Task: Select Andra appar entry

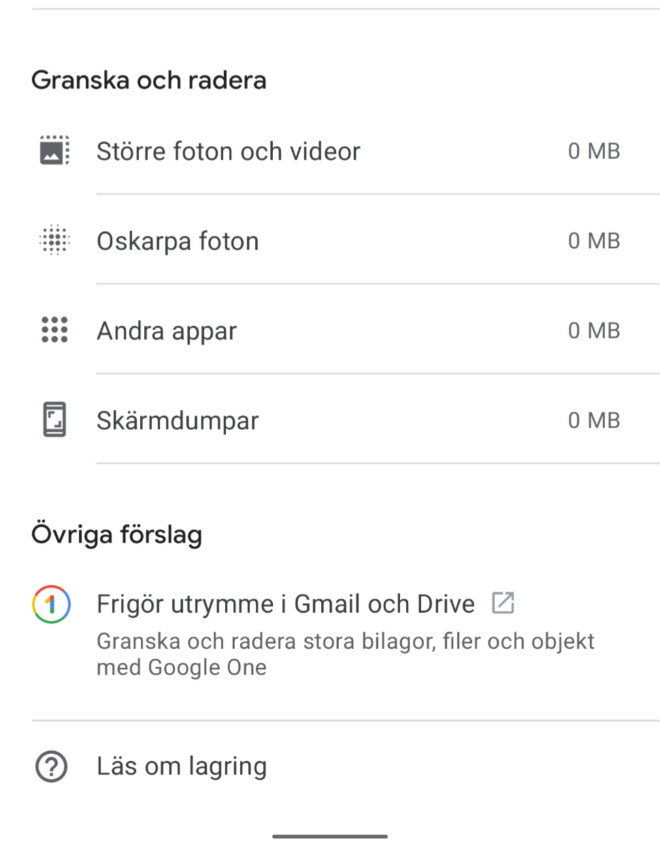Action: pyautogui.click(x=330, y=330)
